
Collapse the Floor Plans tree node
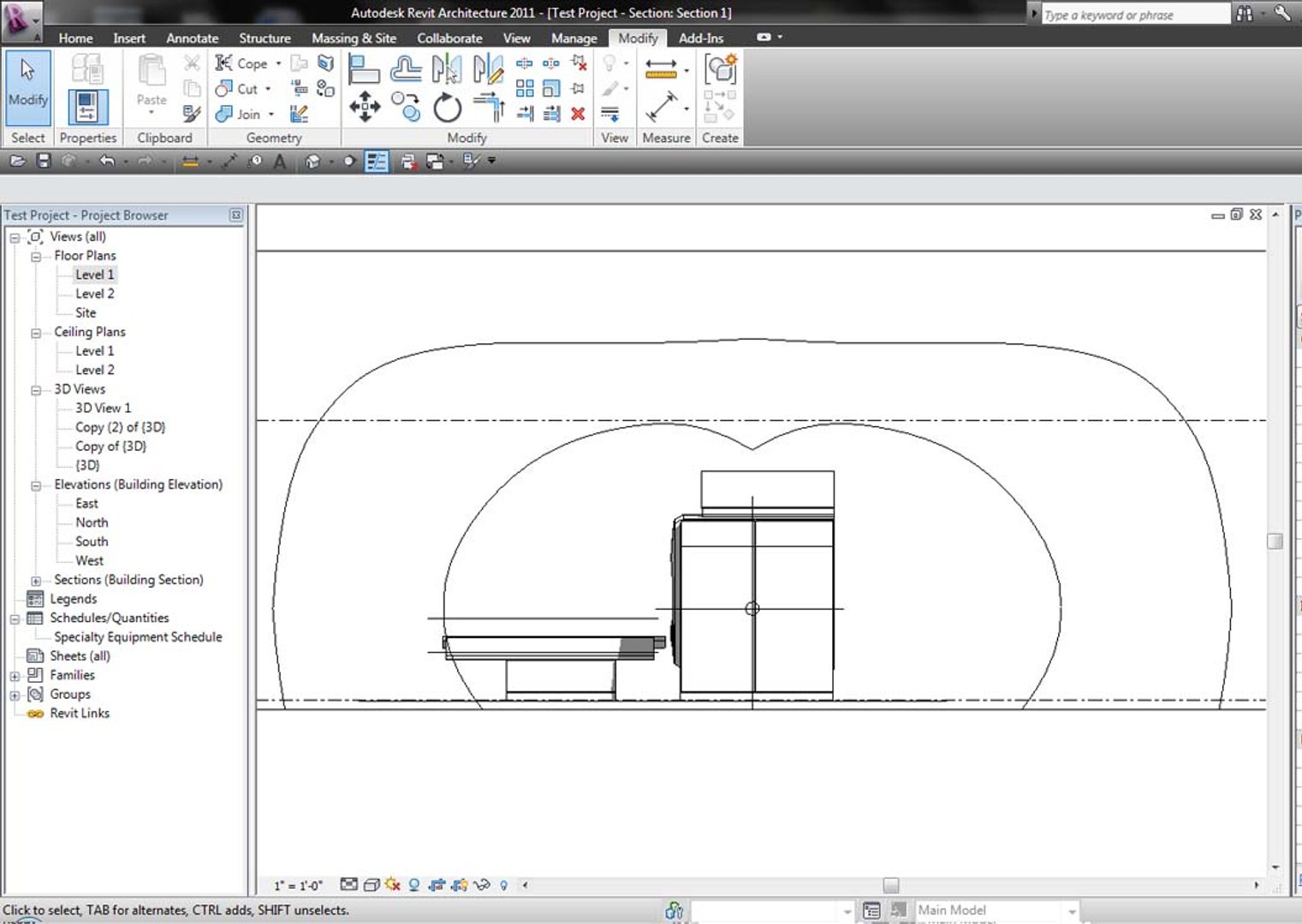coord(36,256)
